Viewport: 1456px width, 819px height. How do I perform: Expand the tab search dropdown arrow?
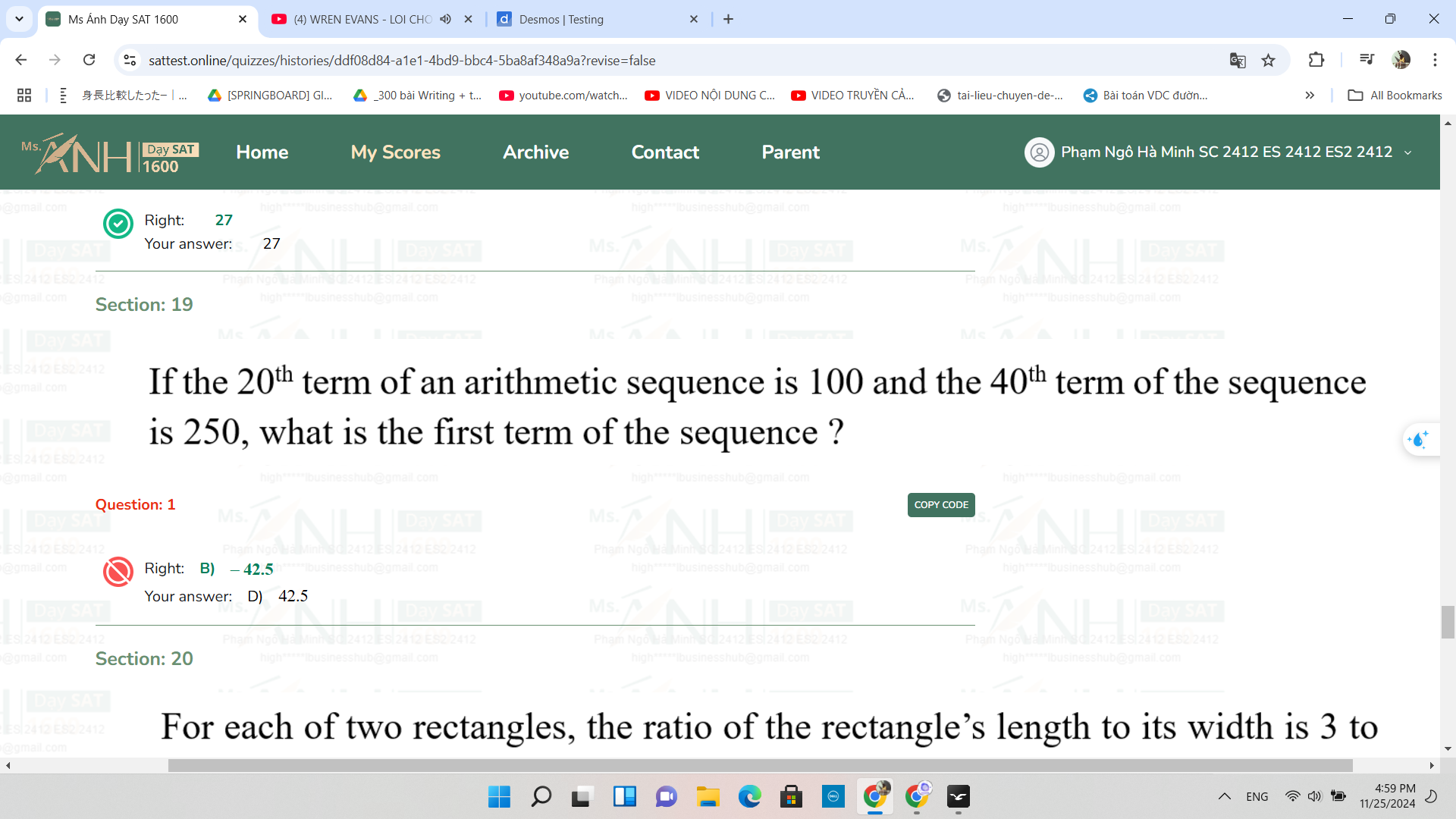(19, 19)
